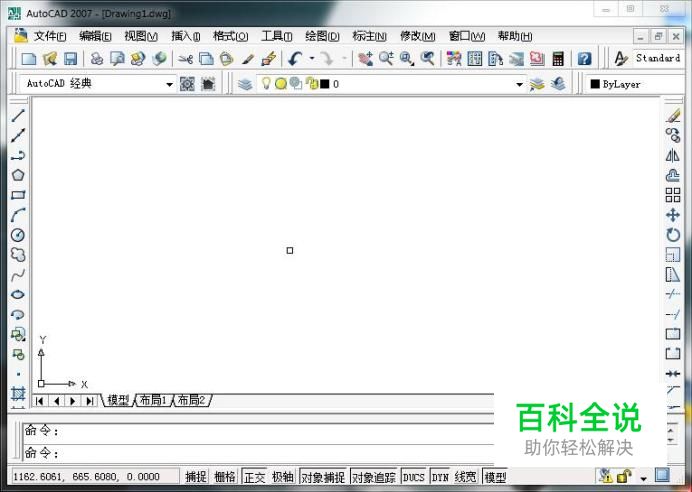Click the Trim tool
Image resolution: width=692 pixels, height=492 pixels.
coord(673,294)
